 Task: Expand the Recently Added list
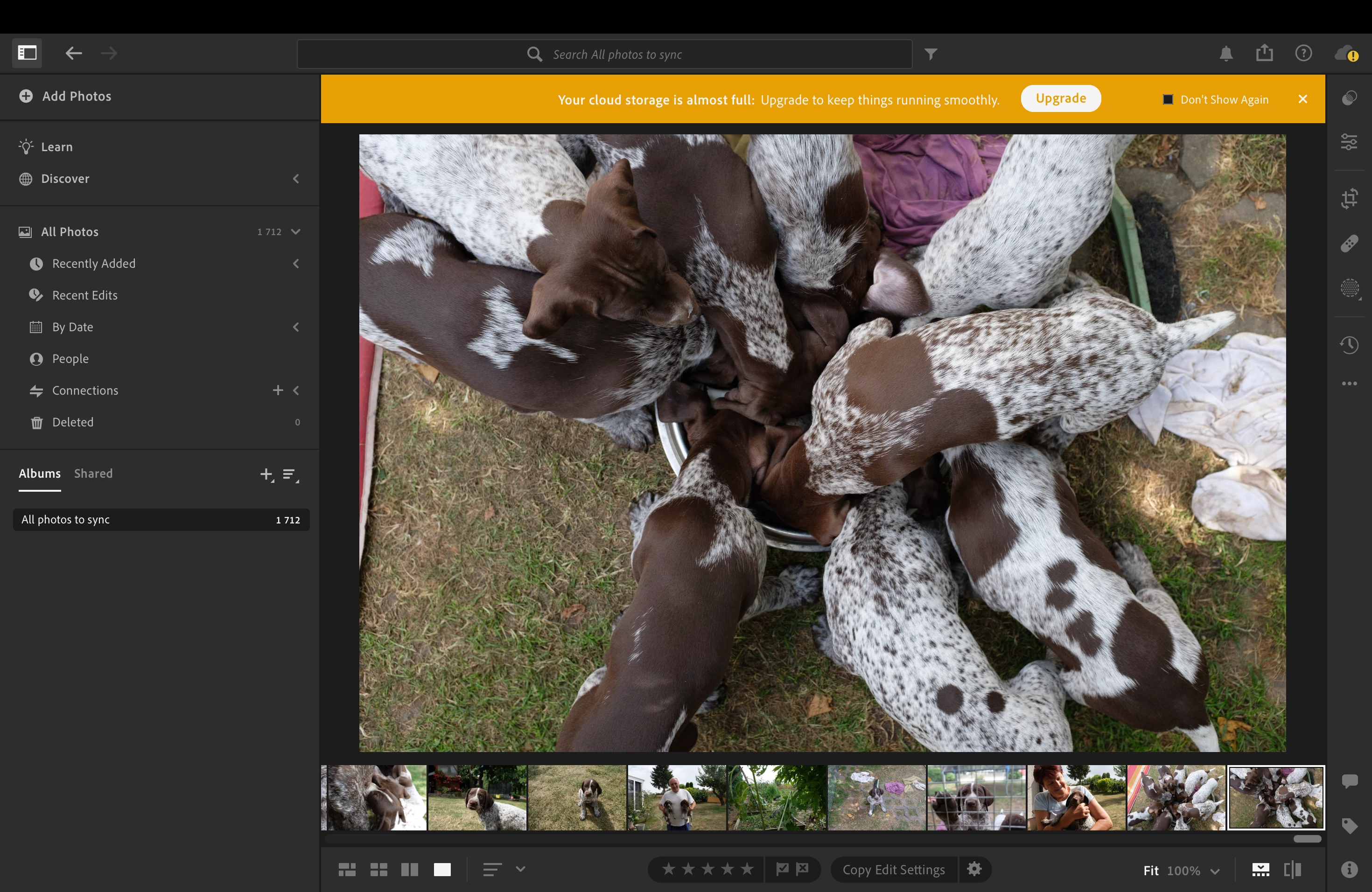pyautogui.click(x=296, y=264)
